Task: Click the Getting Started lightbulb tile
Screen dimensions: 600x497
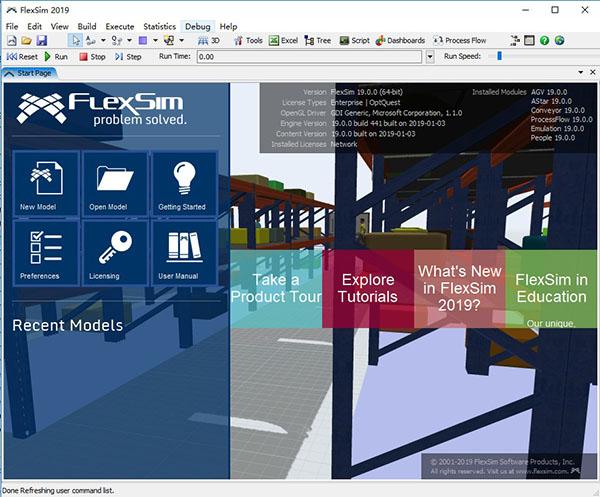Action: 183,183
